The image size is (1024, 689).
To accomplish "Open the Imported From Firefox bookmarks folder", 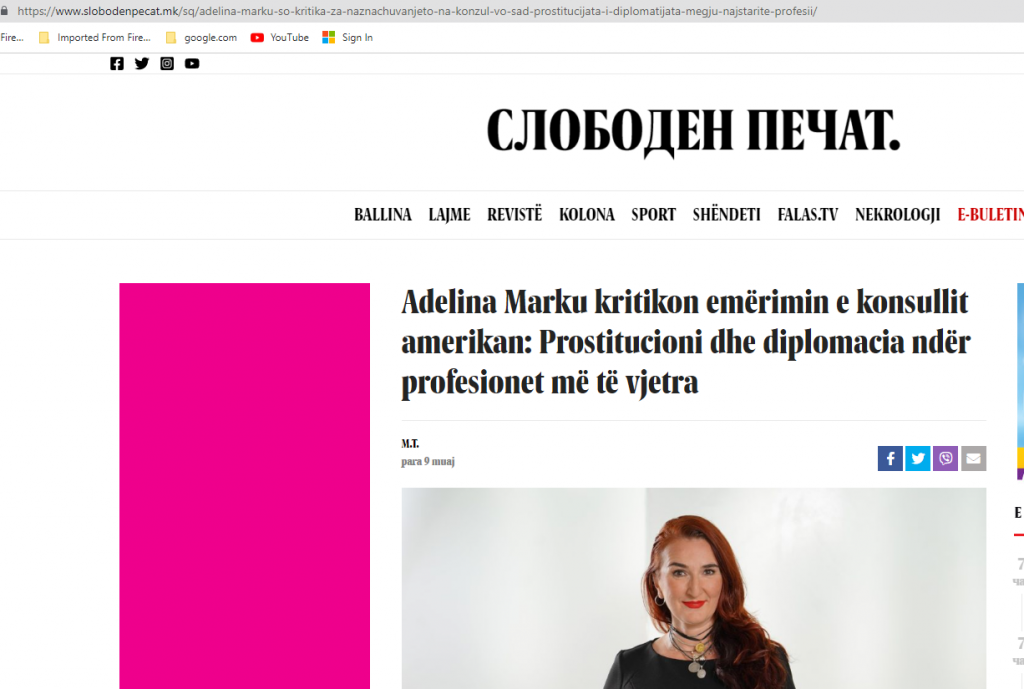I will click(x=95, y=38).
